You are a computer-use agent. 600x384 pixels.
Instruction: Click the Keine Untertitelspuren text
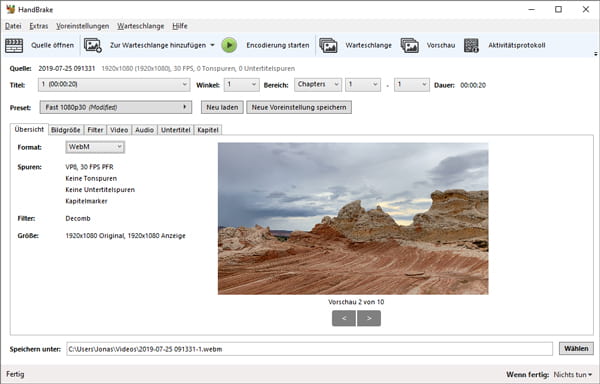click(x=100, y=190)
